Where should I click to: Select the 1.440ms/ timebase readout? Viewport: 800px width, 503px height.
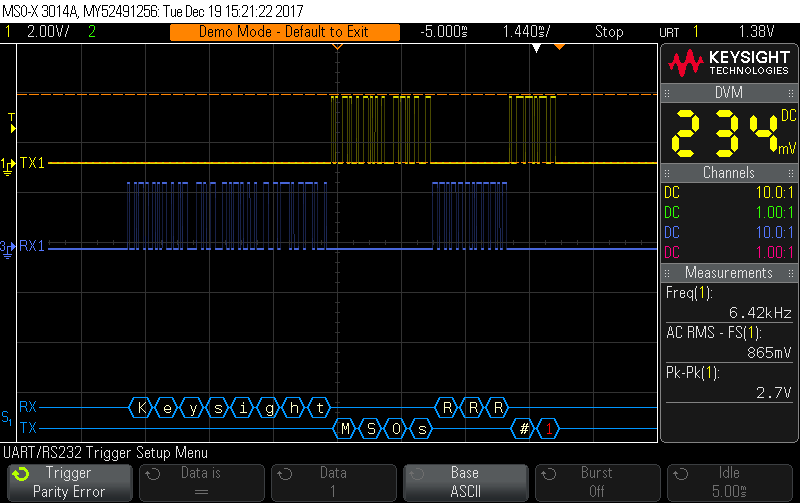(527, 32)
